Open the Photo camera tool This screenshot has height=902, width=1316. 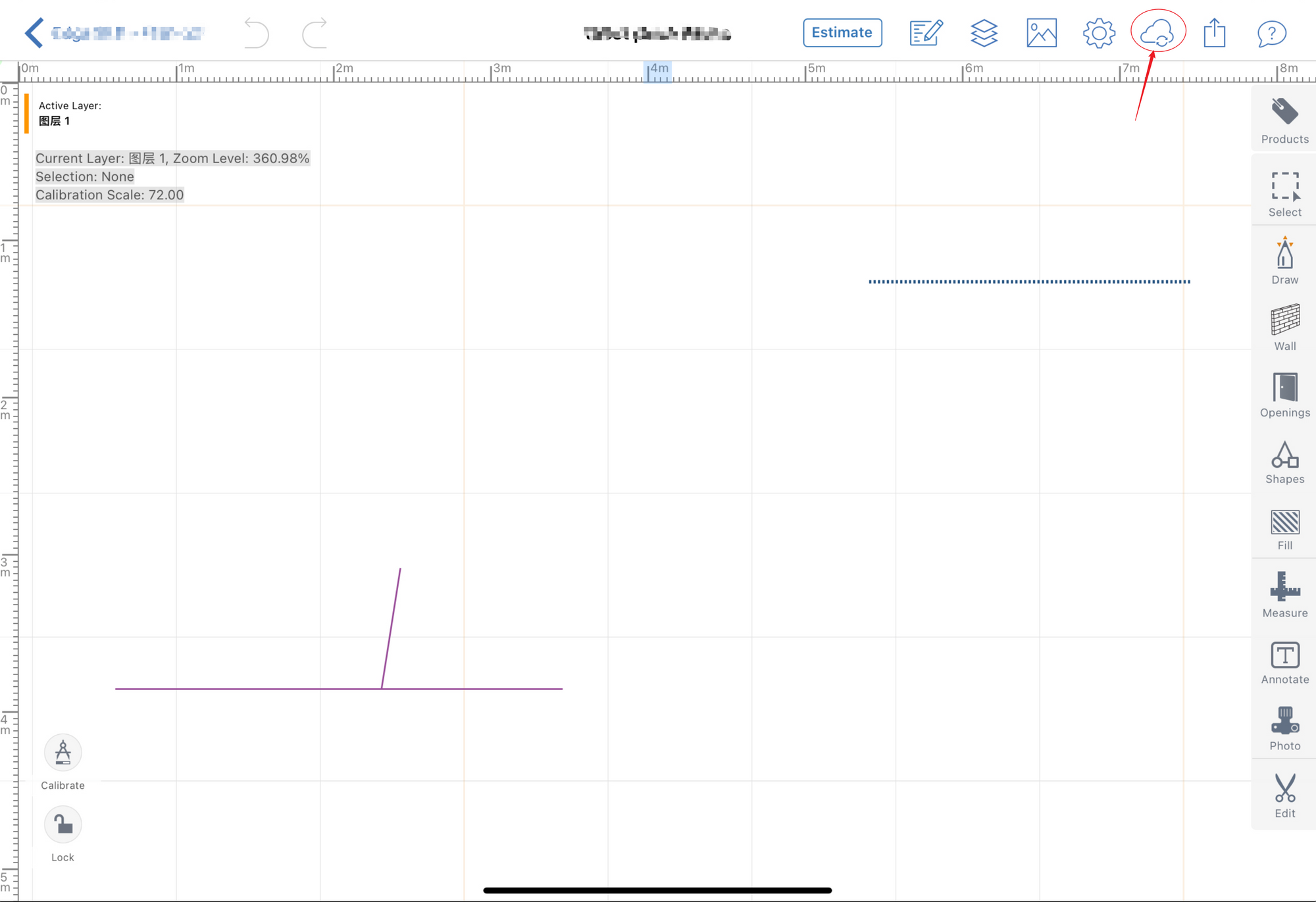1284,728
